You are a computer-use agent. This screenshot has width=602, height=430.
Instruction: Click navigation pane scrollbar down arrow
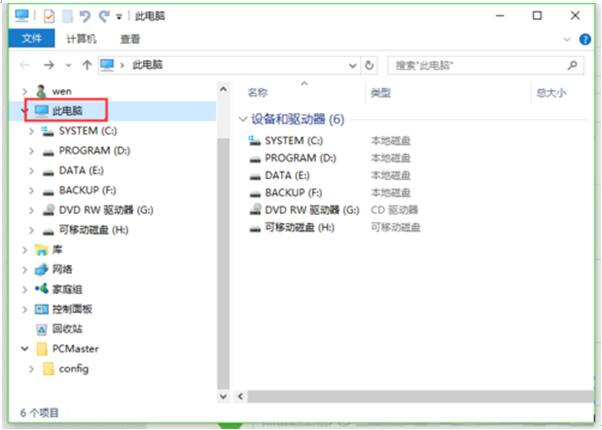(223, 396)
